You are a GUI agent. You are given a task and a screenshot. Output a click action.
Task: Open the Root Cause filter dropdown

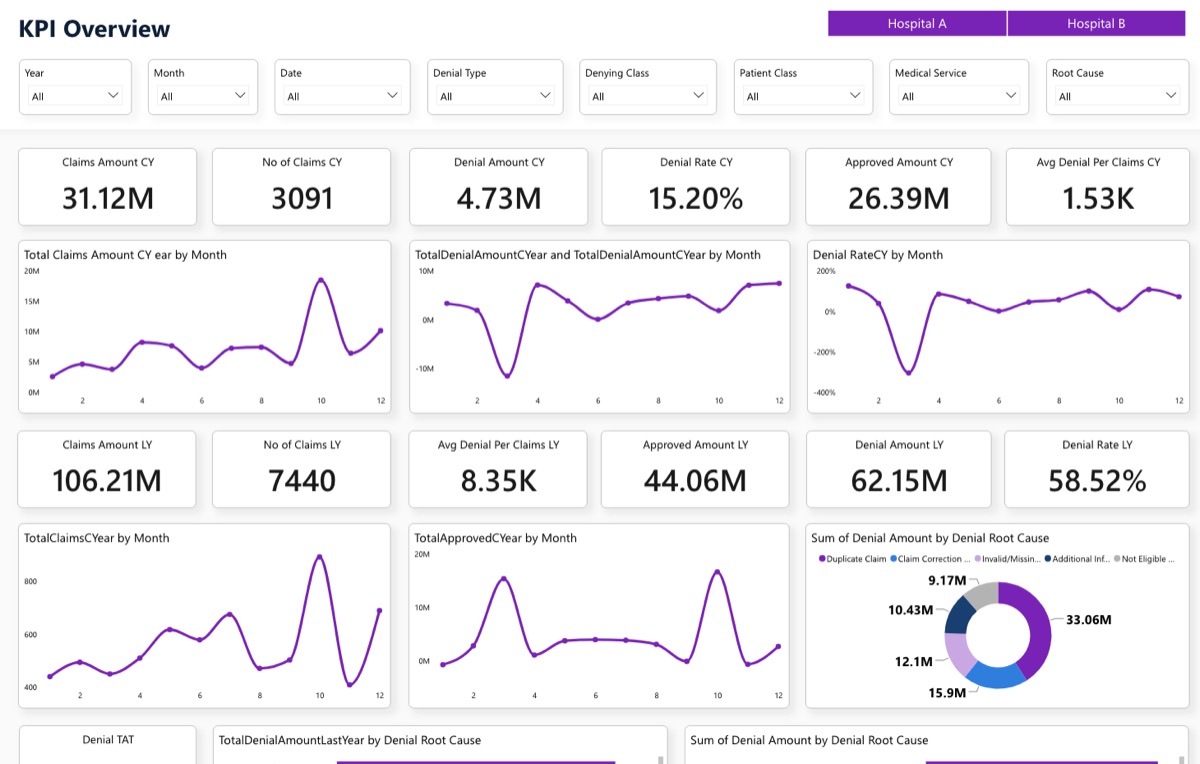coord(1118,96)
